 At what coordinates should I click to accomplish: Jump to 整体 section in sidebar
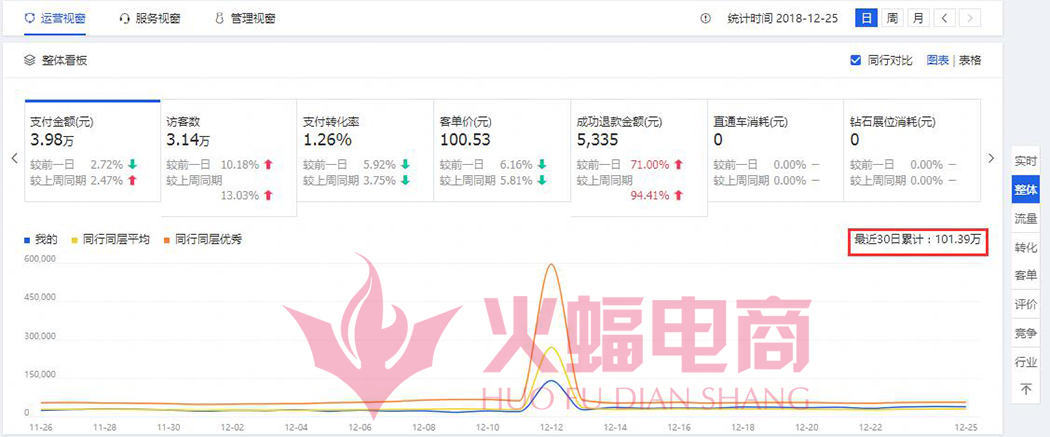(x=1025, y=190)
